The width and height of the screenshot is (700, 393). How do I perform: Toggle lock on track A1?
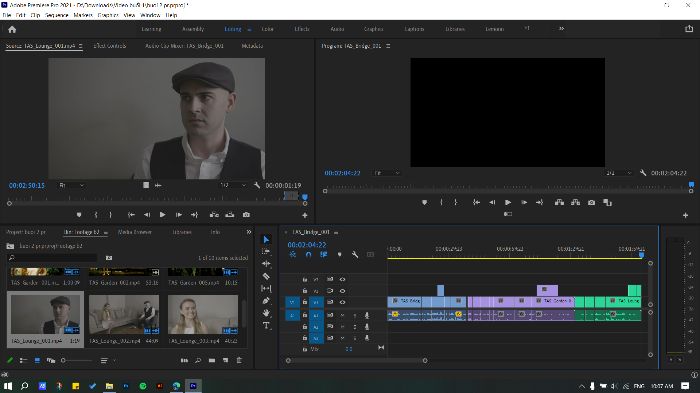[305, 315]
